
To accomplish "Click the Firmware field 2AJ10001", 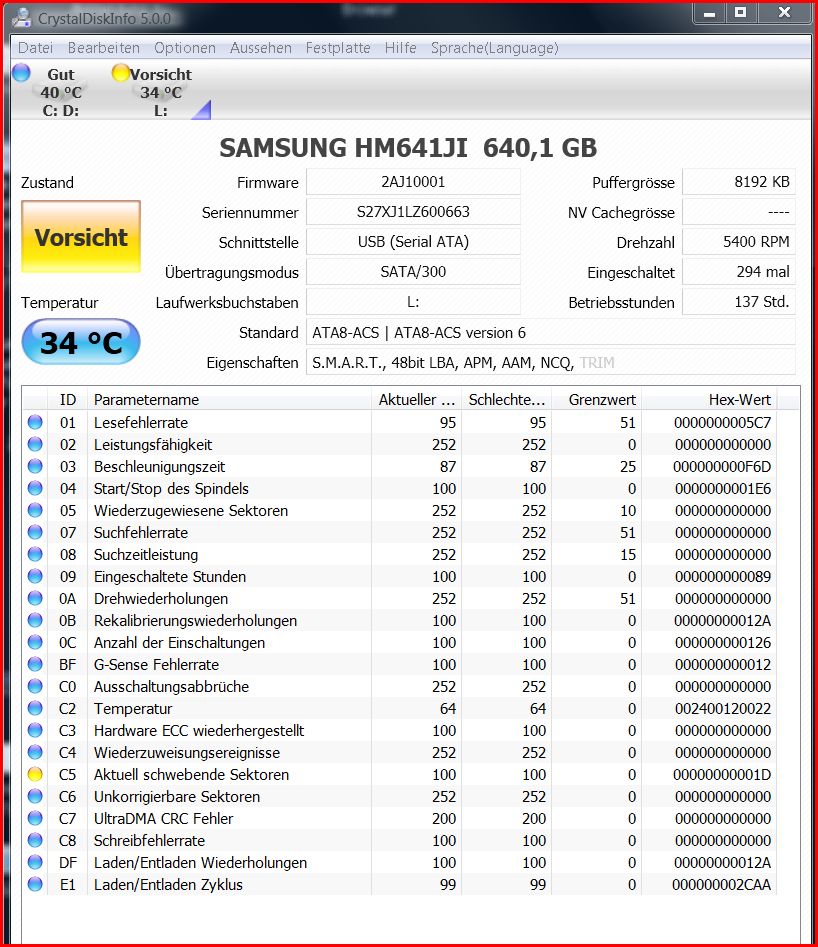I will [413, 182].
